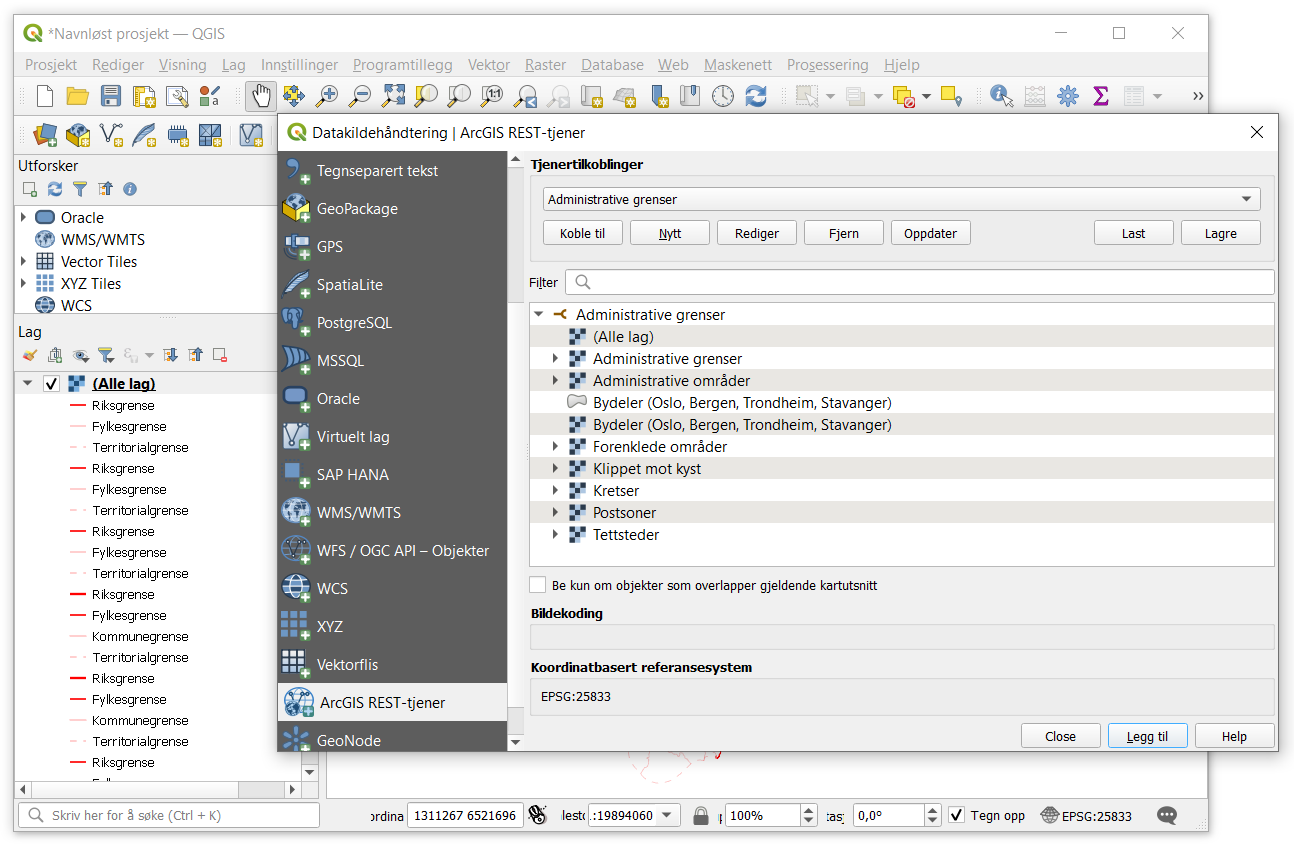Click the Nytt connection button
1294x844 pixels.
[x=670, y=233]
